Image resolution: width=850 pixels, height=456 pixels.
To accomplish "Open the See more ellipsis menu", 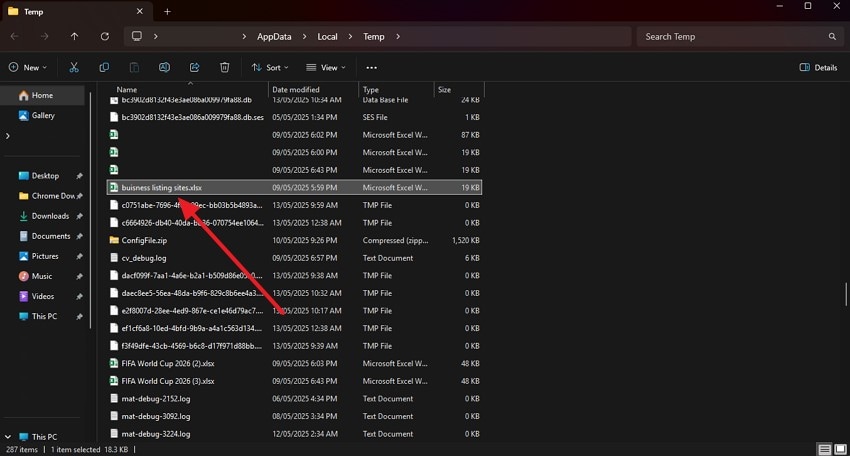I will (x=371, y=67).
